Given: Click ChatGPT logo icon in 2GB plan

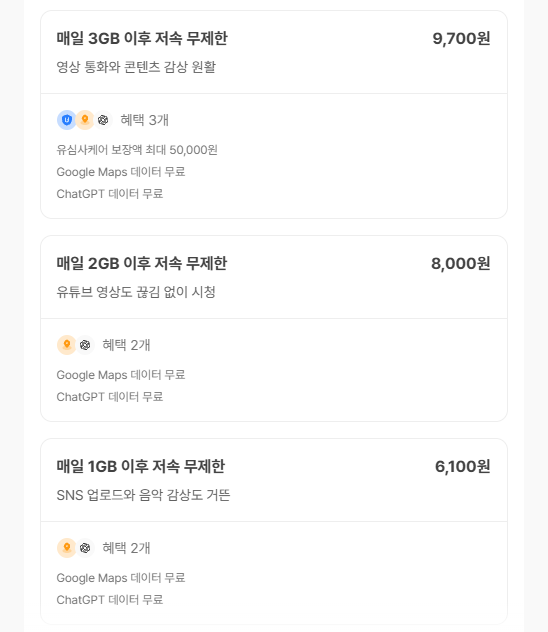Looking at the screenshot, I should [85, 345].
